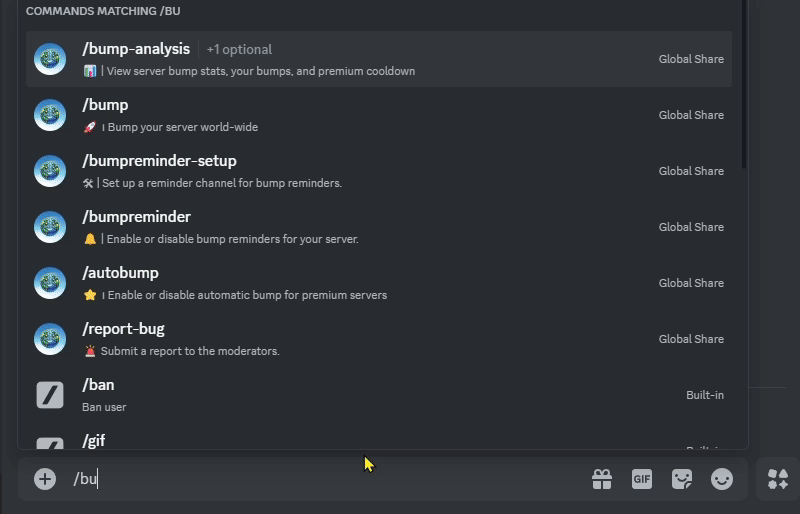Viewport: 800px width, 514px height.
Task: Click the bot avatar beside /bump
Action: (50, 115)
